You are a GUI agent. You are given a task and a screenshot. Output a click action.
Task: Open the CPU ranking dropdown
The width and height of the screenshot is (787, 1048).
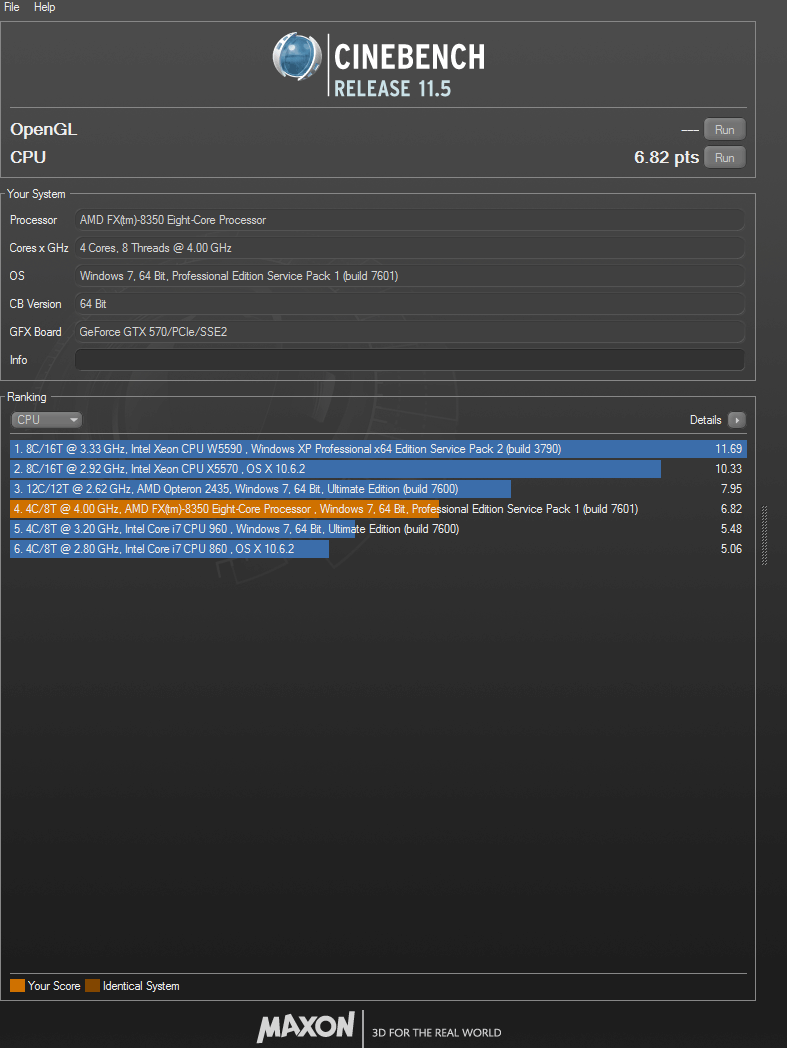pyautogui.click(x=46, y=420)
